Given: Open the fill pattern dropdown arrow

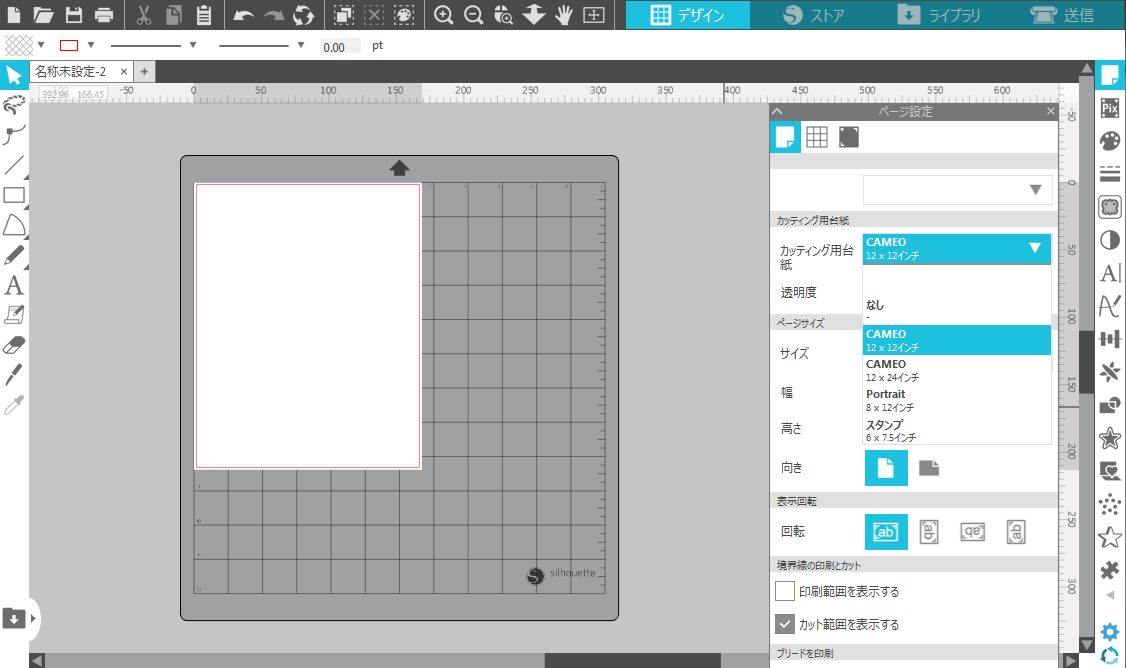Looking at the screenshot, I should 41,45.
